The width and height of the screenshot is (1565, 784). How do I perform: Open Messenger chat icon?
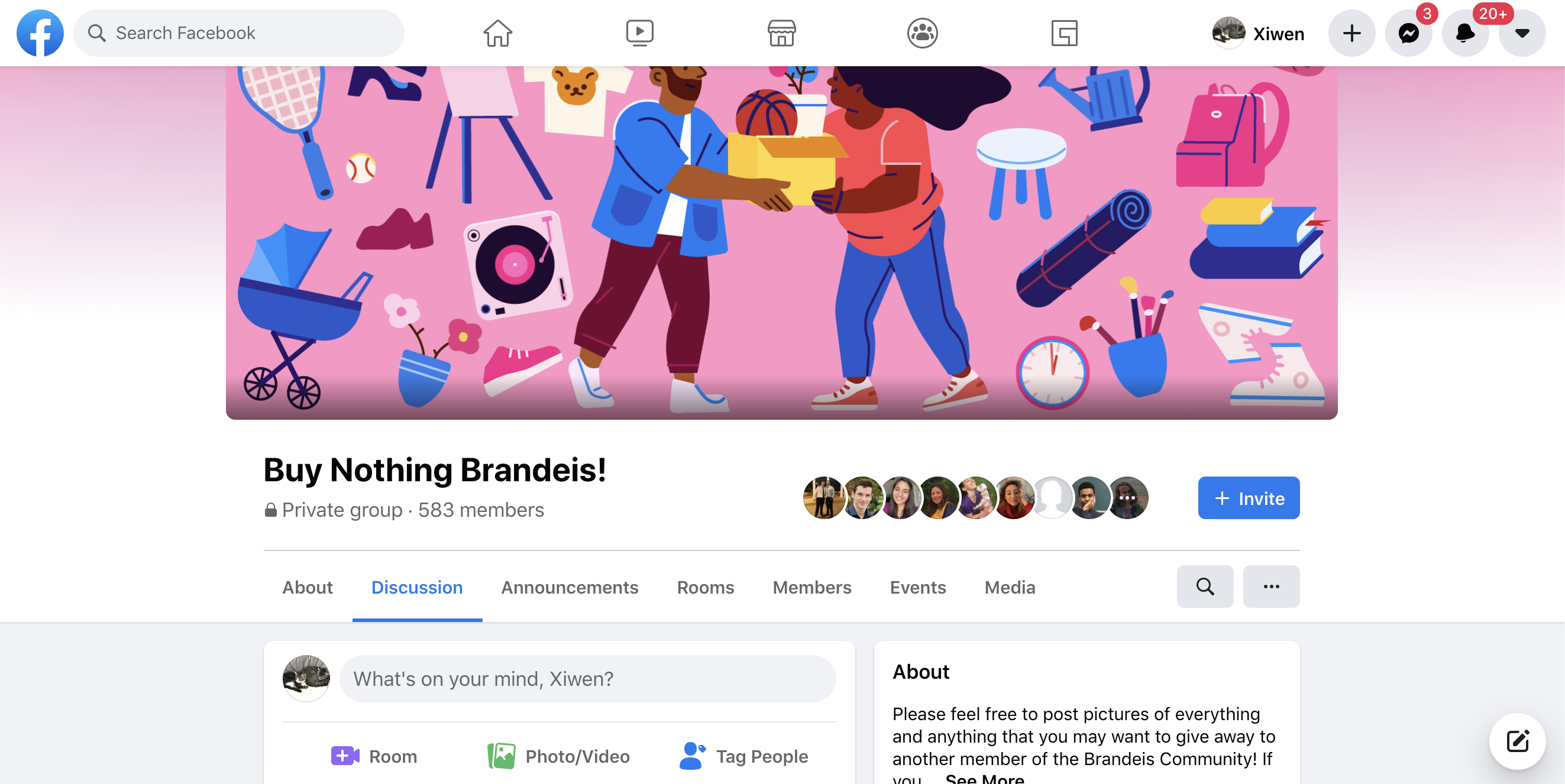click(1408, 33)
